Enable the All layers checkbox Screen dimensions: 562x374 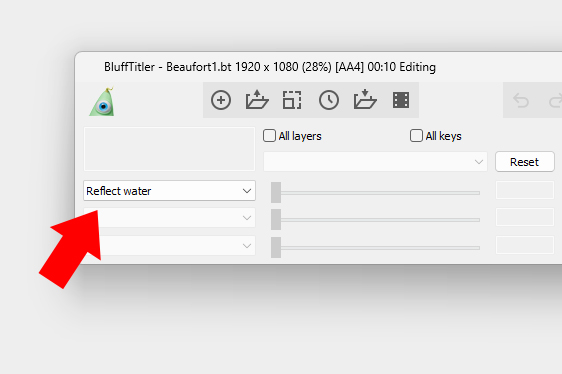point(269,136)
